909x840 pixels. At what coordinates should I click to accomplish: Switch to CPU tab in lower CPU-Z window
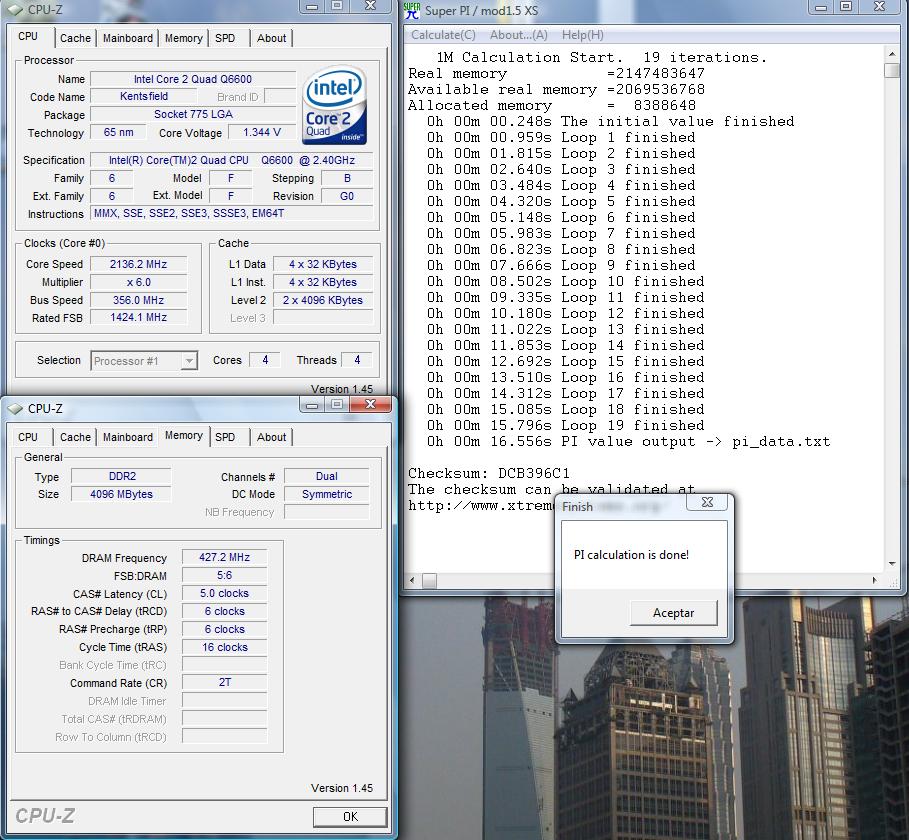click(28, 437)
